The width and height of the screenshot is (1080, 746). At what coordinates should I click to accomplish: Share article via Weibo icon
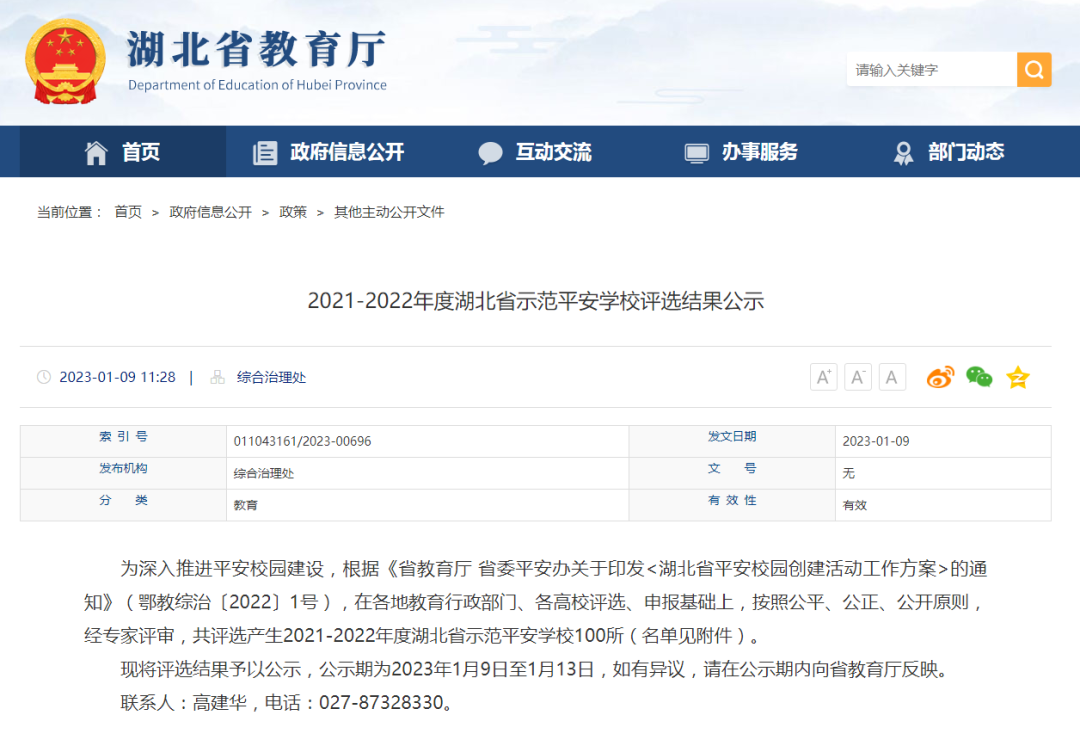point(940,377)
